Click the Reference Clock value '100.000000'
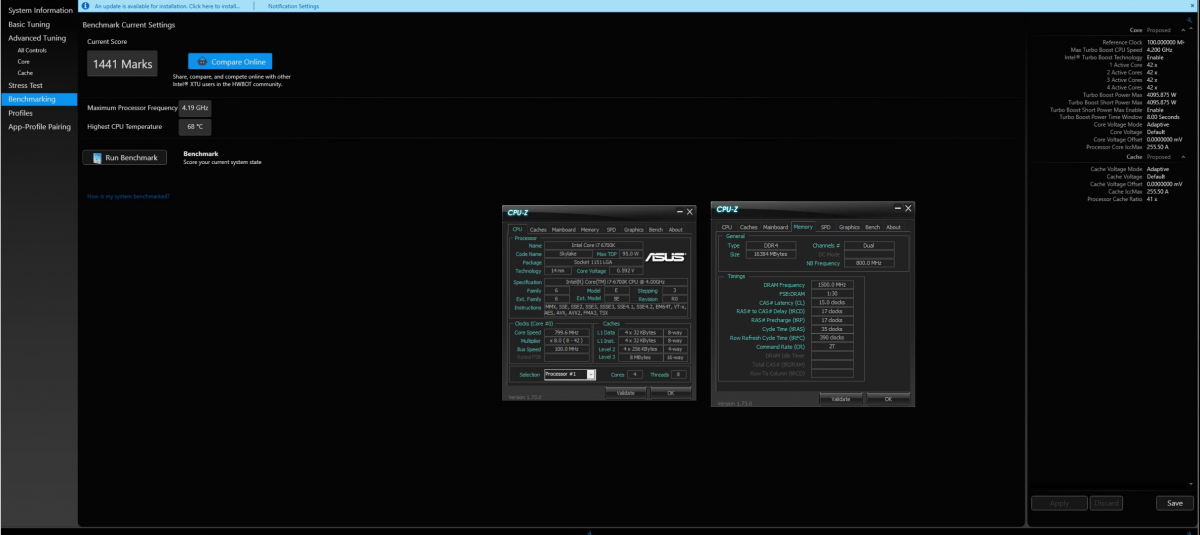 pyautogui.click(x=1166, y=42)
